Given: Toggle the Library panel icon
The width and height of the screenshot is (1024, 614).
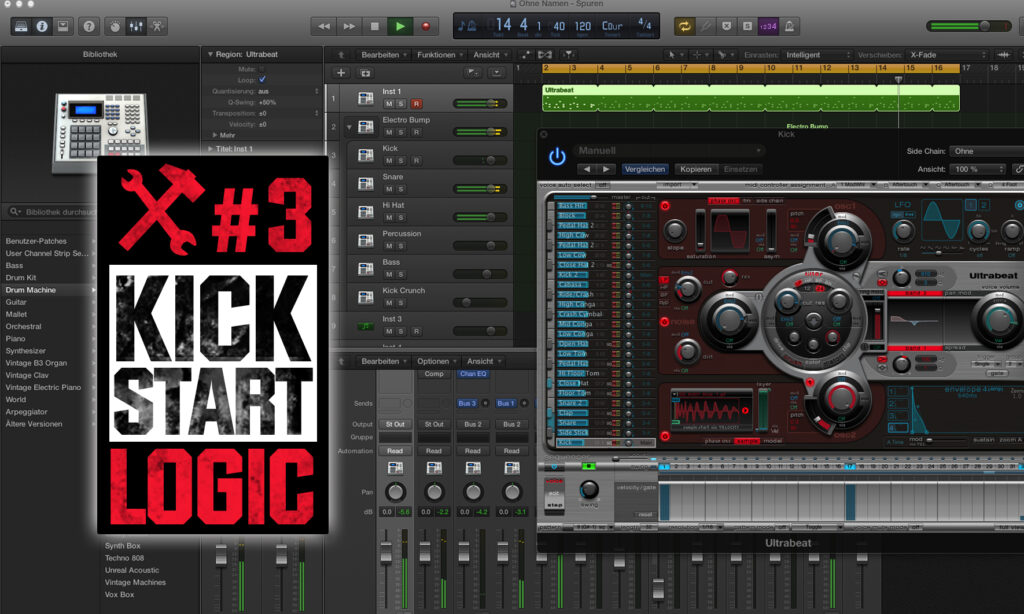Looking at the screenshot, I should (x=21, y=26).
